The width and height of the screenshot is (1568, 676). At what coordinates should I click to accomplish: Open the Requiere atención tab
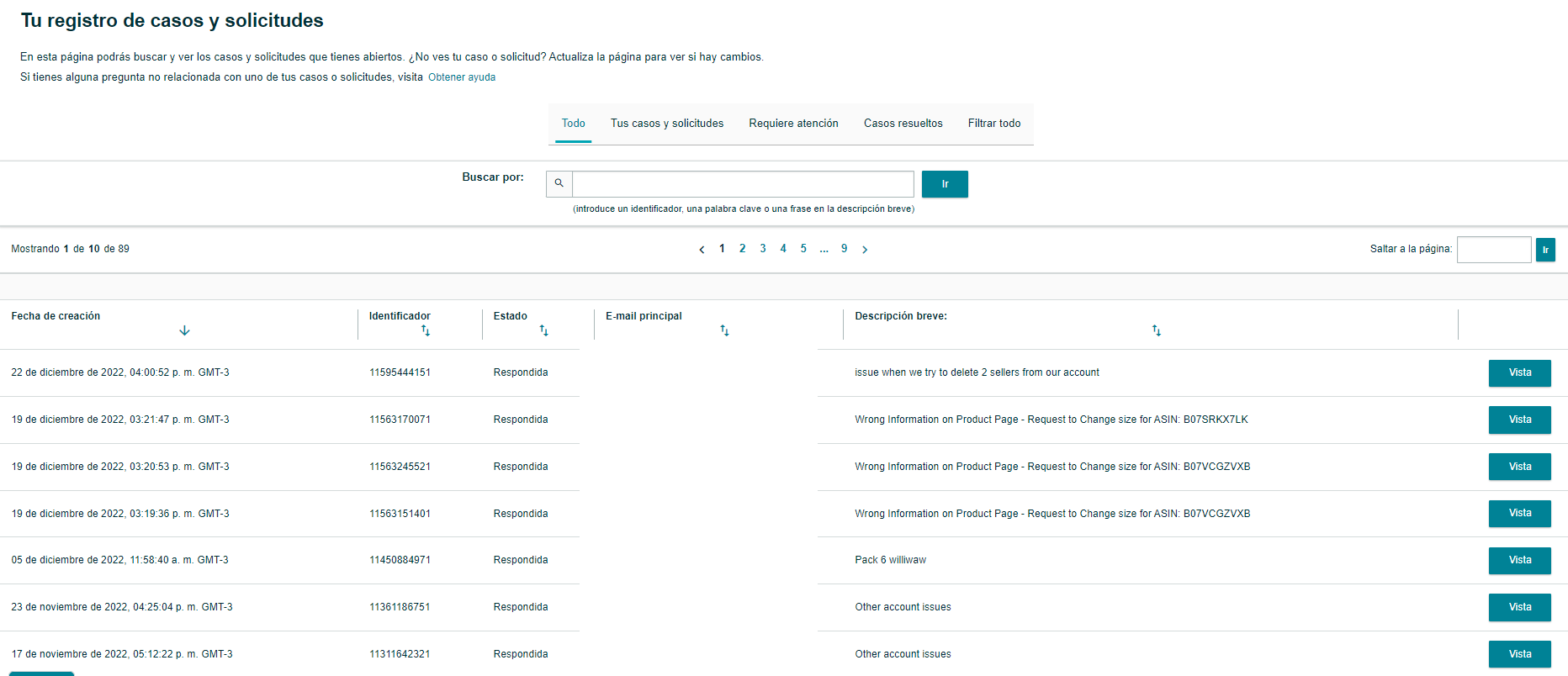click(793, 124)
